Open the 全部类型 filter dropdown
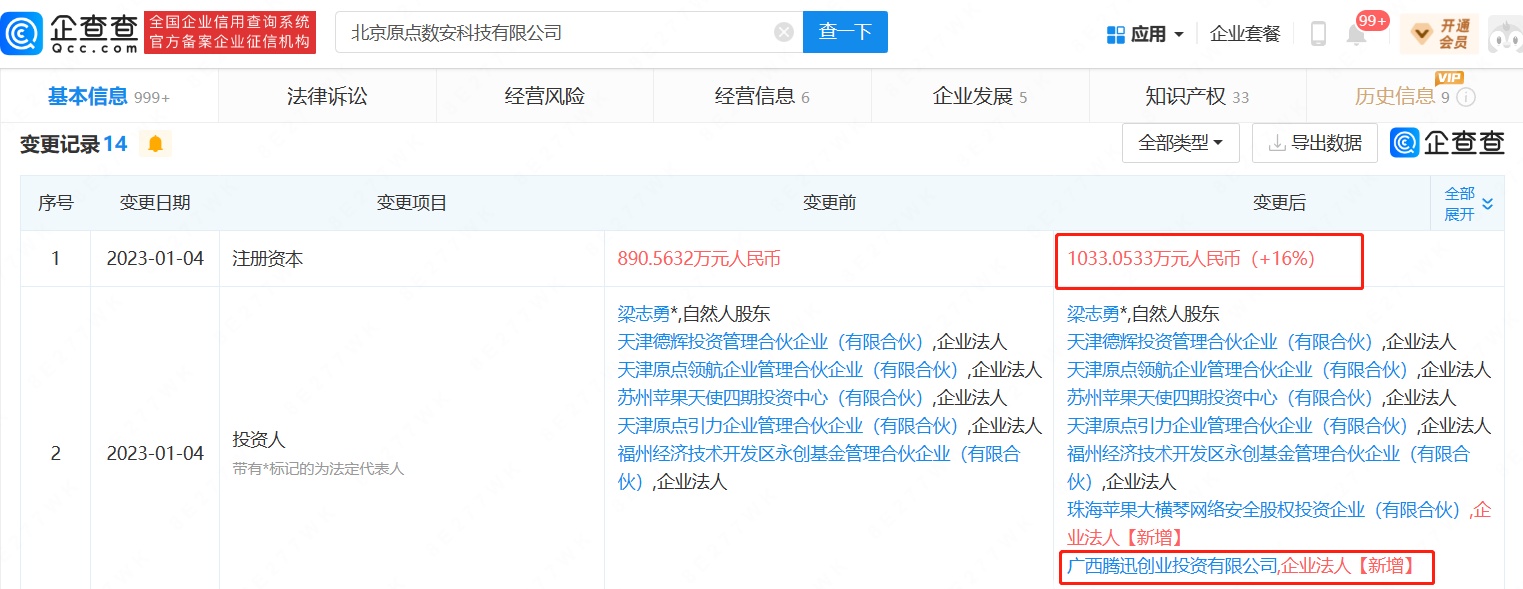The width and height of the screenshot is (1523, 589). point(1181,143)
